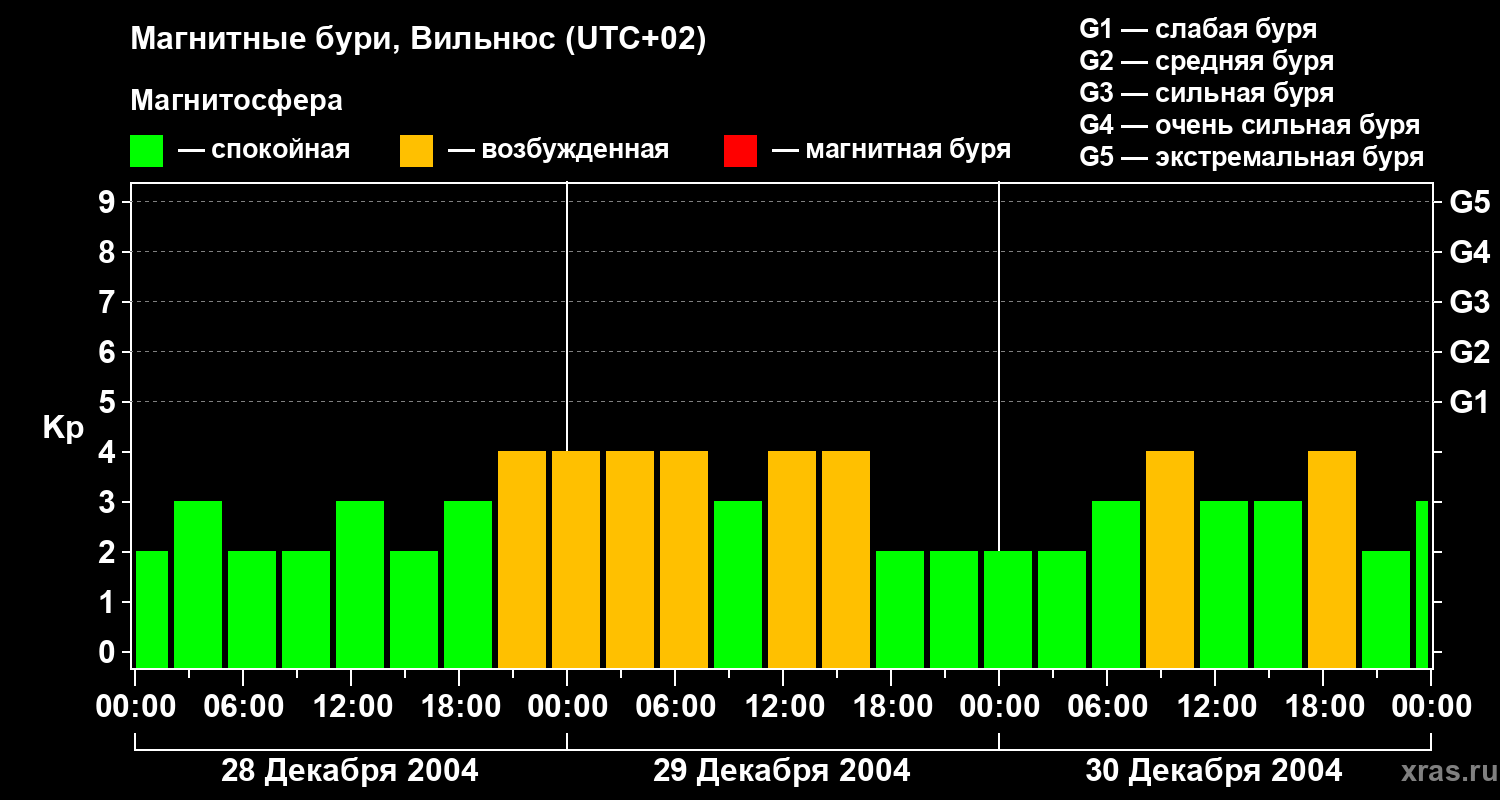1500x800 pixels.
Task: Click the orange 'возбужденная' legend swatch
Action: pos(416,151)
